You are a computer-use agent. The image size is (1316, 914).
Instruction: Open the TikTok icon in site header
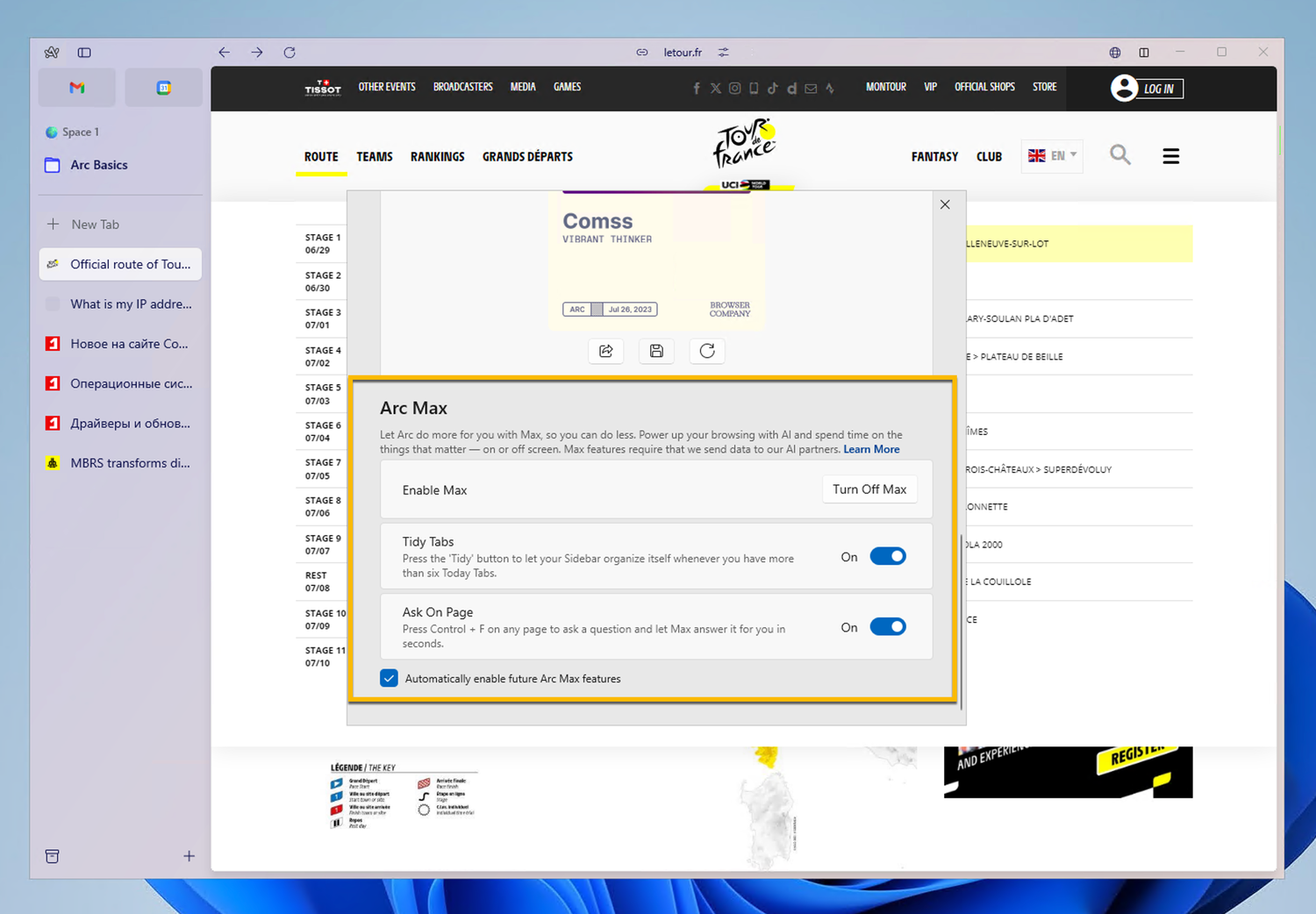(x=773, y=89)
